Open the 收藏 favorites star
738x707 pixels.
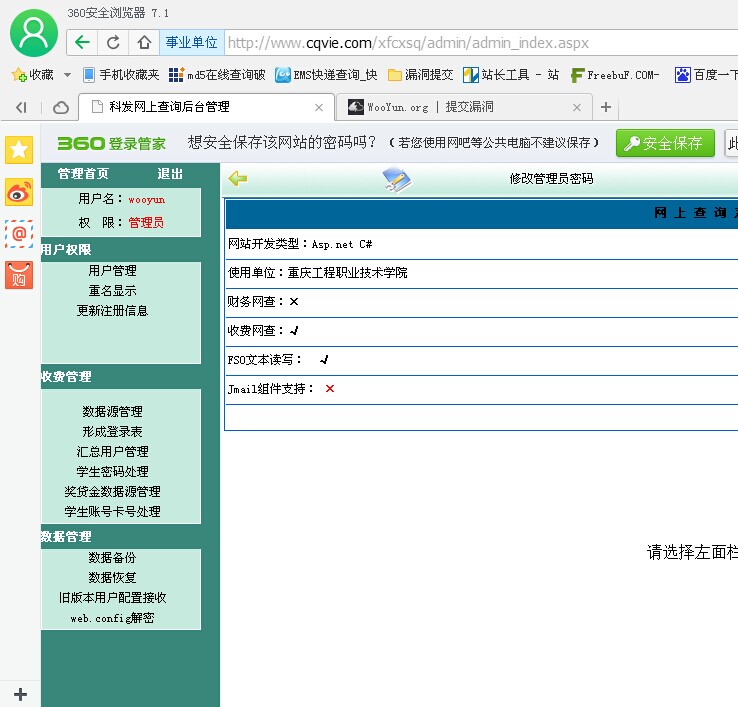tap(32, 75)
